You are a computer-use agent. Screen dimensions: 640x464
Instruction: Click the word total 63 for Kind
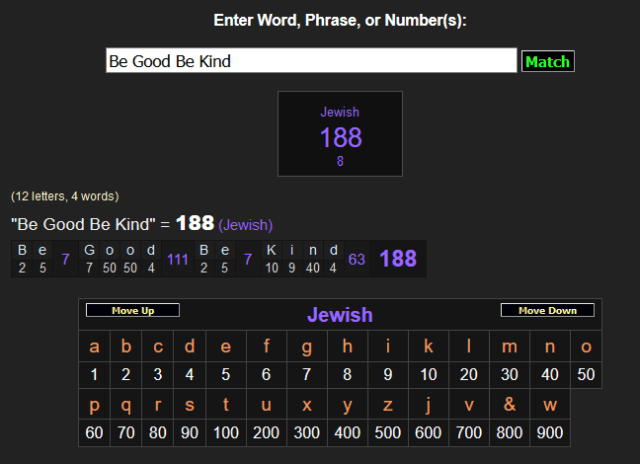(357, 259)
